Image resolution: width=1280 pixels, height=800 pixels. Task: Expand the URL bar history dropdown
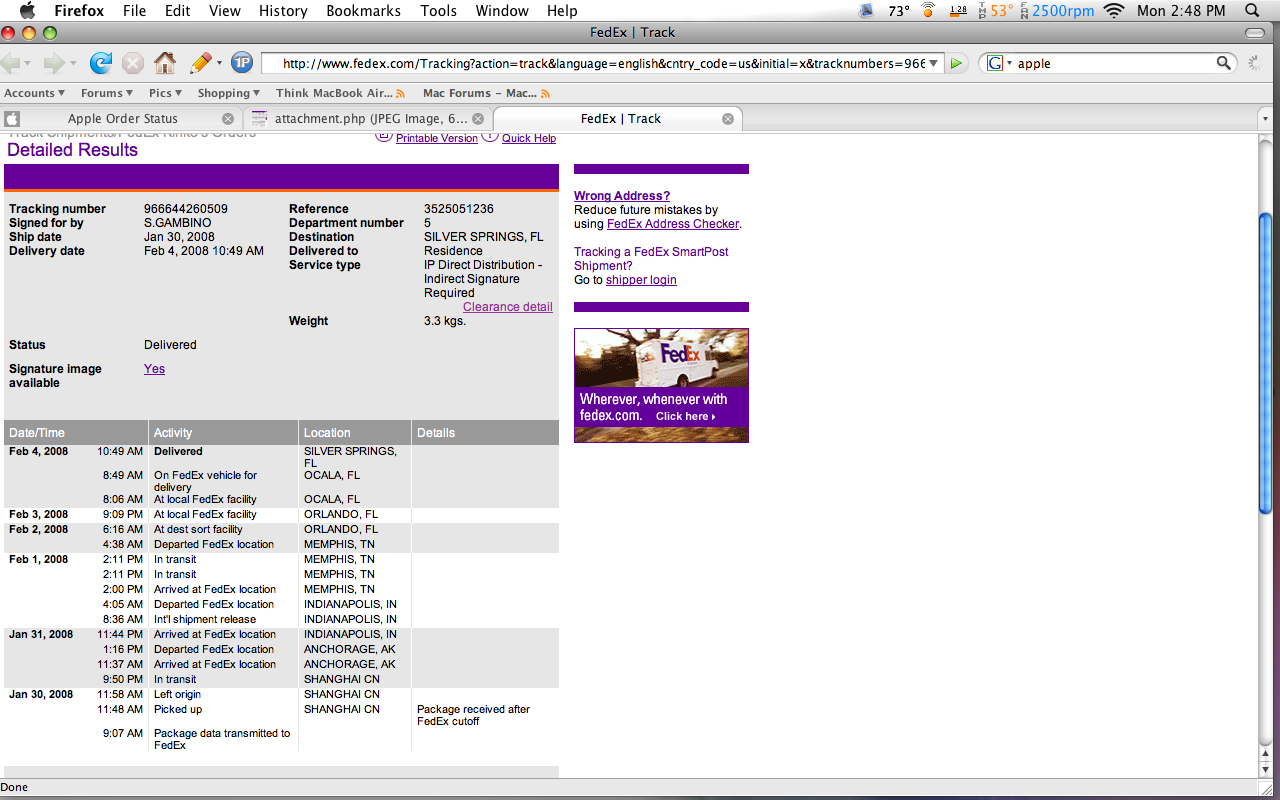coord(934,63)
